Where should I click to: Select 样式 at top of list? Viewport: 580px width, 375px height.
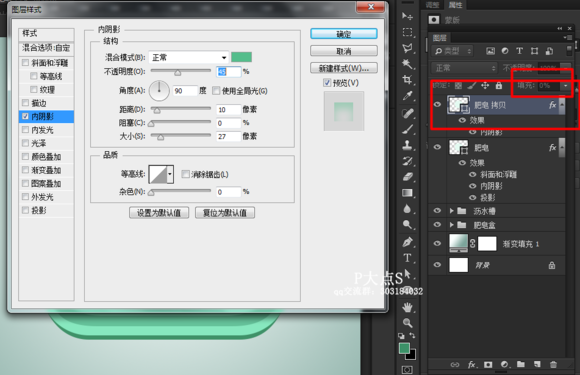tap(46, 34)
